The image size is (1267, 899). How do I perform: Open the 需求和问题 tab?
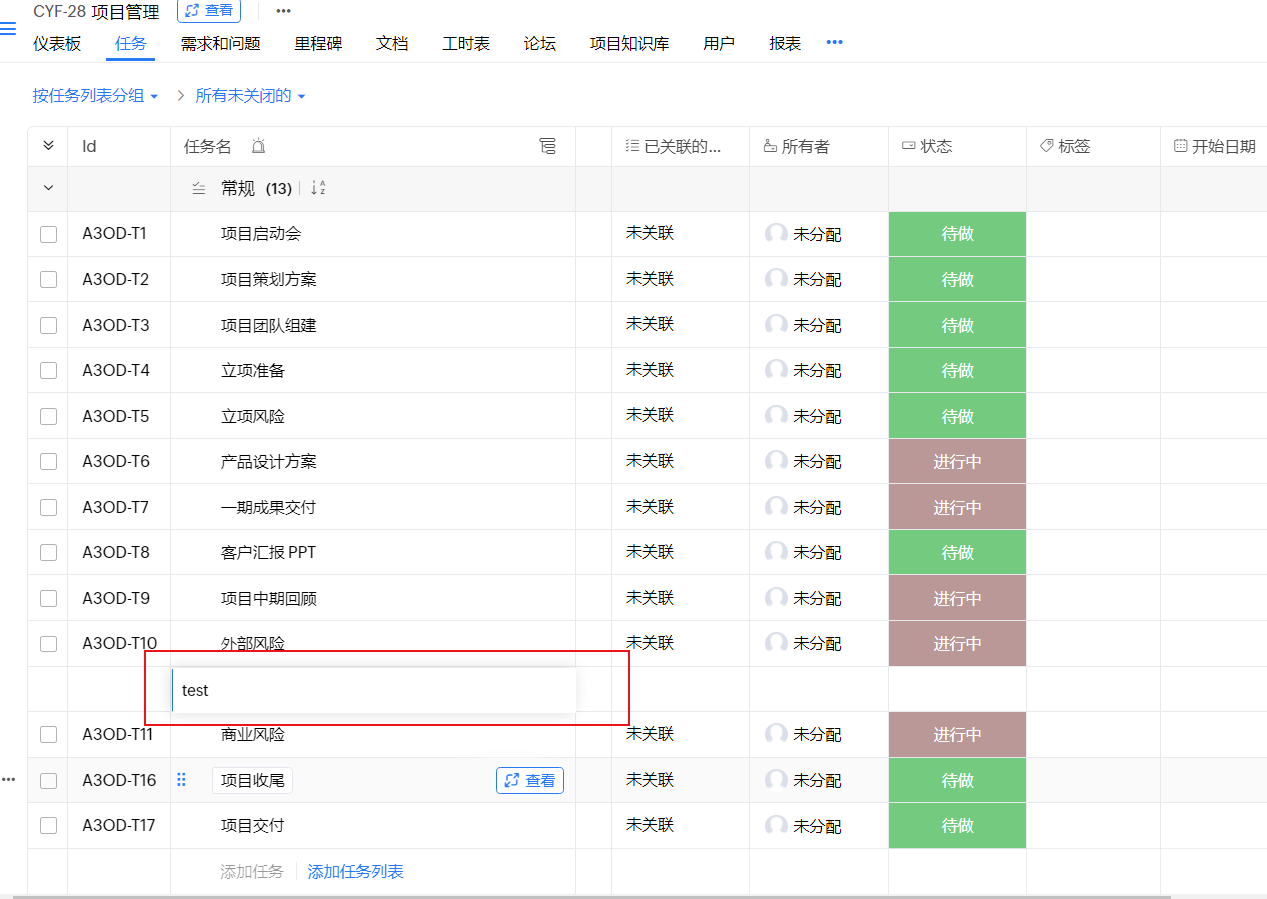(x=220, y=43)
